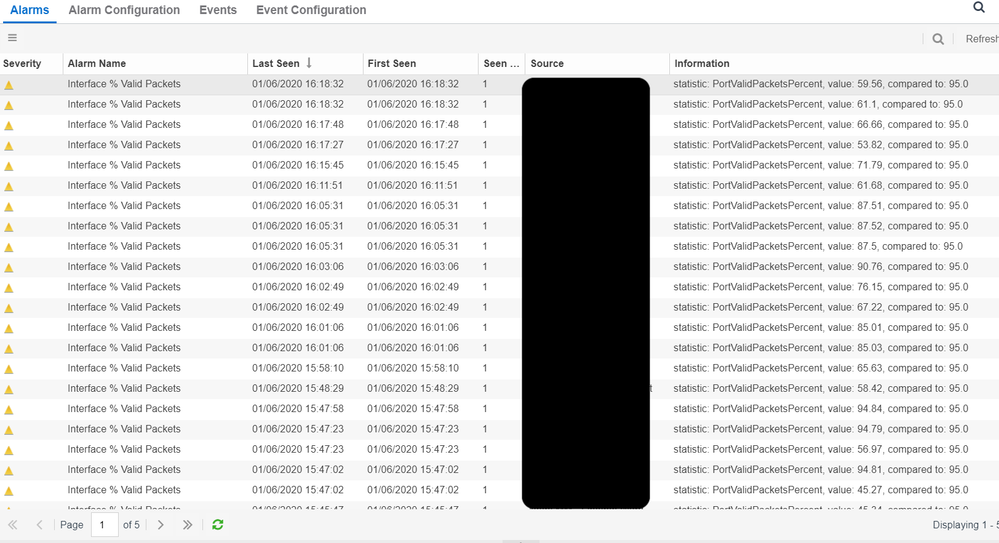Sort by Source column header
Image resolution: width=999 pixels, height=543 pixels.
547,63
